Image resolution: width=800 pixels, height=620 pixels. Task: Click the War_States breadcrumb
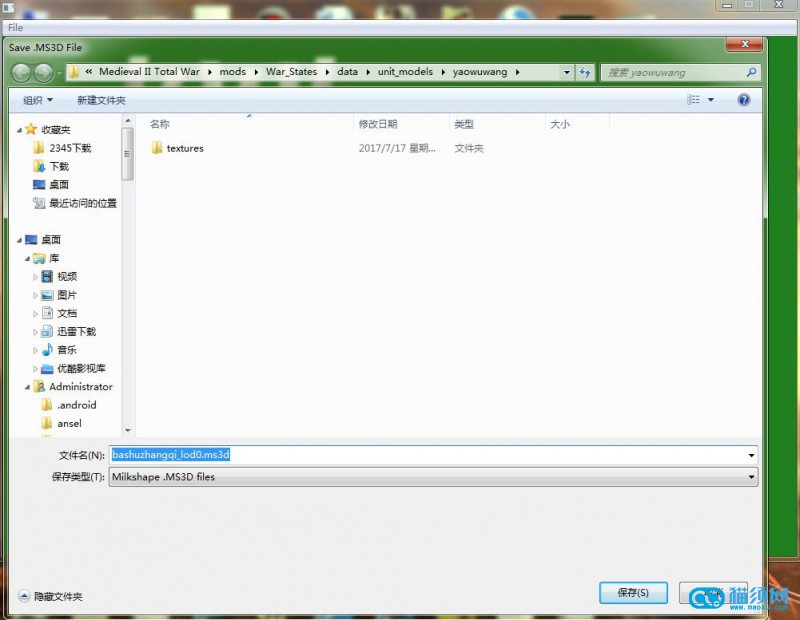pos(291,72)
